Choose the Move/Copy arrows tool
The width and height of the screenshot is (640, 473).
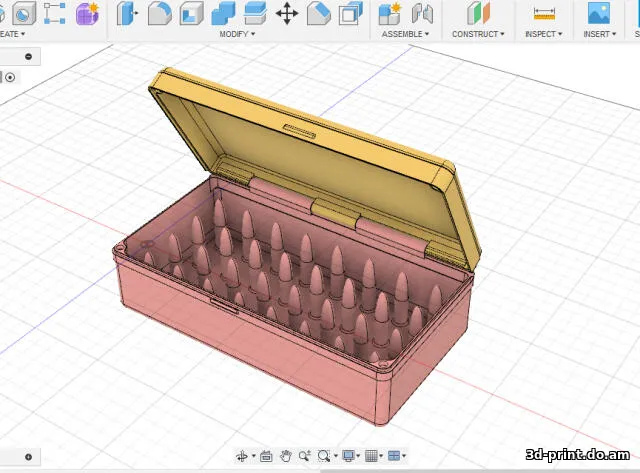click(287, 13)
